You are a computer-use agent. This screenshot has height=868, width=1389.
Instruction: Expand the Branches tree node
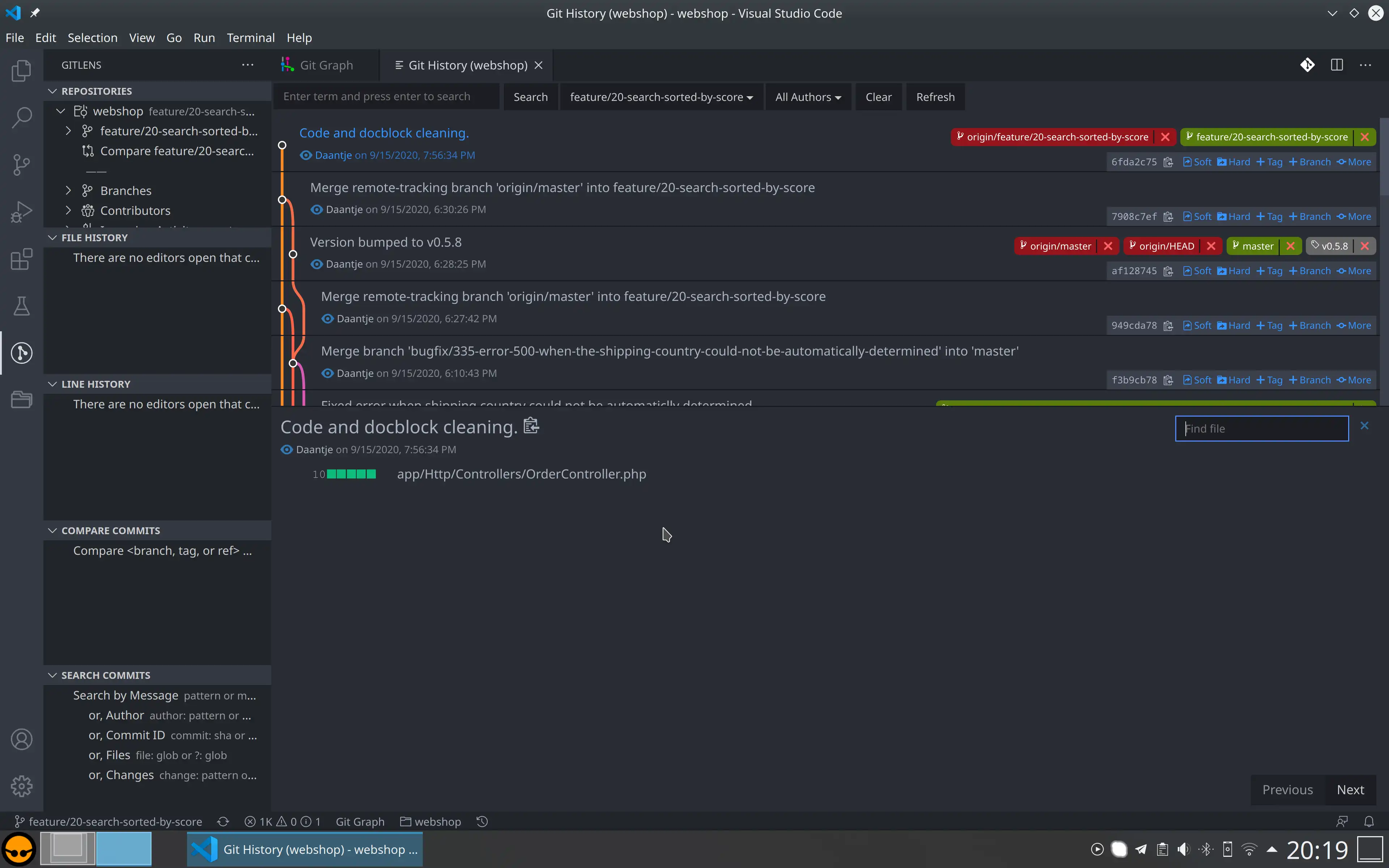point(68,190)
